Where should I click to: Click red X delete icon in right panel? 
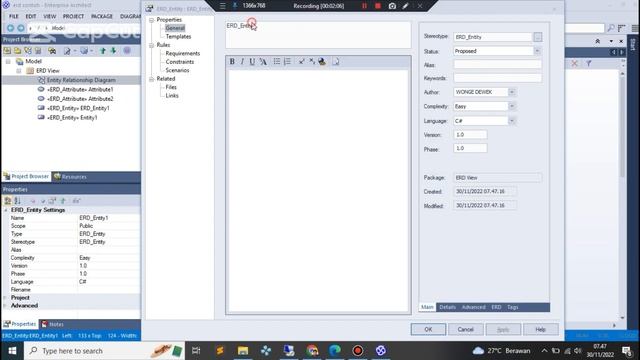[x=574, y=63]
